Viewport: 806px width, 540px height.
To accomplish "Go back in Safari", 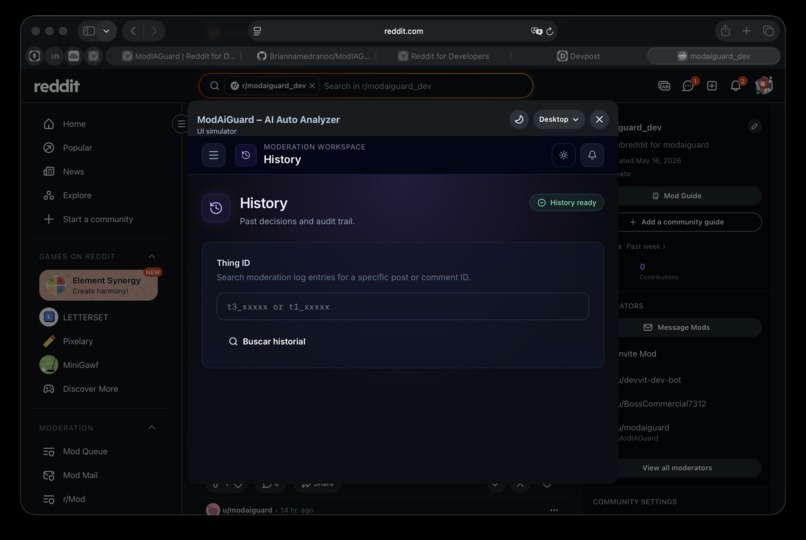I will pyautogui.click(x=133, y=31).
